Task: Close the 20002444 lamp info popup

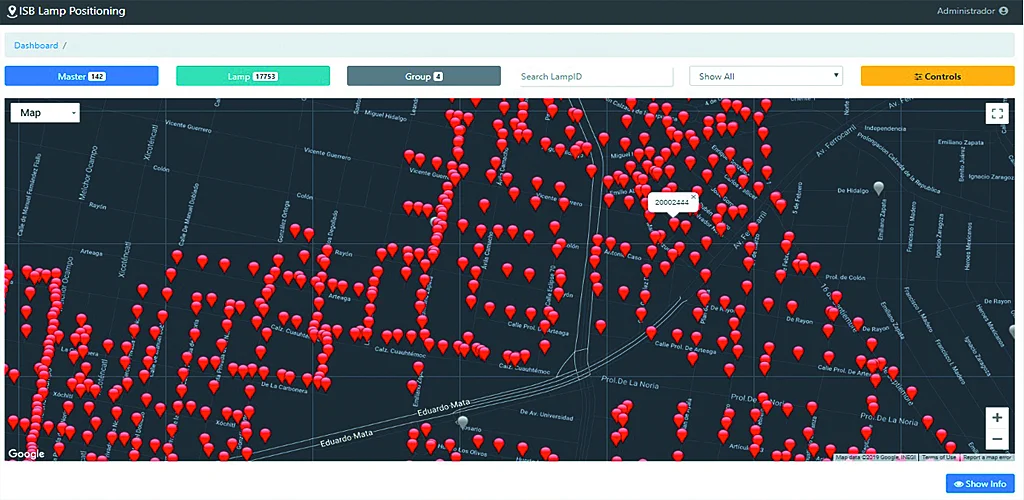Action: tap(694, 196)
